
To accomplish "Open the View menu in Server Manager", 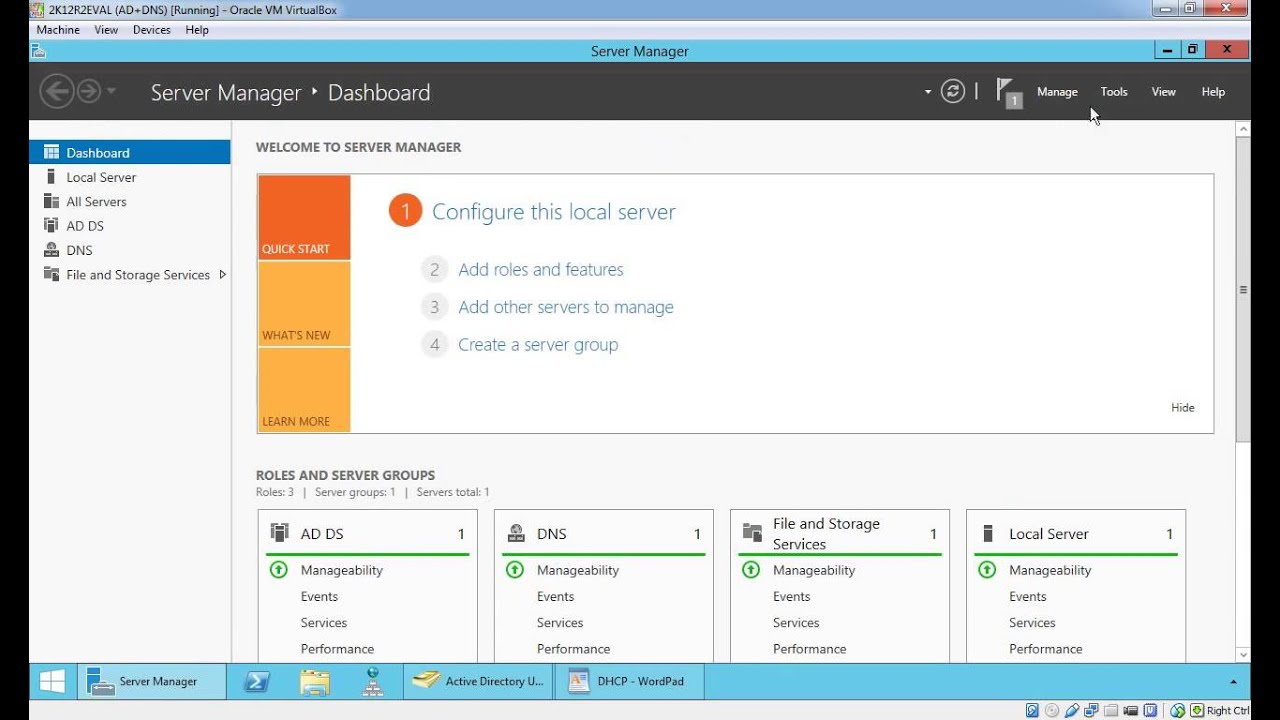I will [x=1163, y=92].
